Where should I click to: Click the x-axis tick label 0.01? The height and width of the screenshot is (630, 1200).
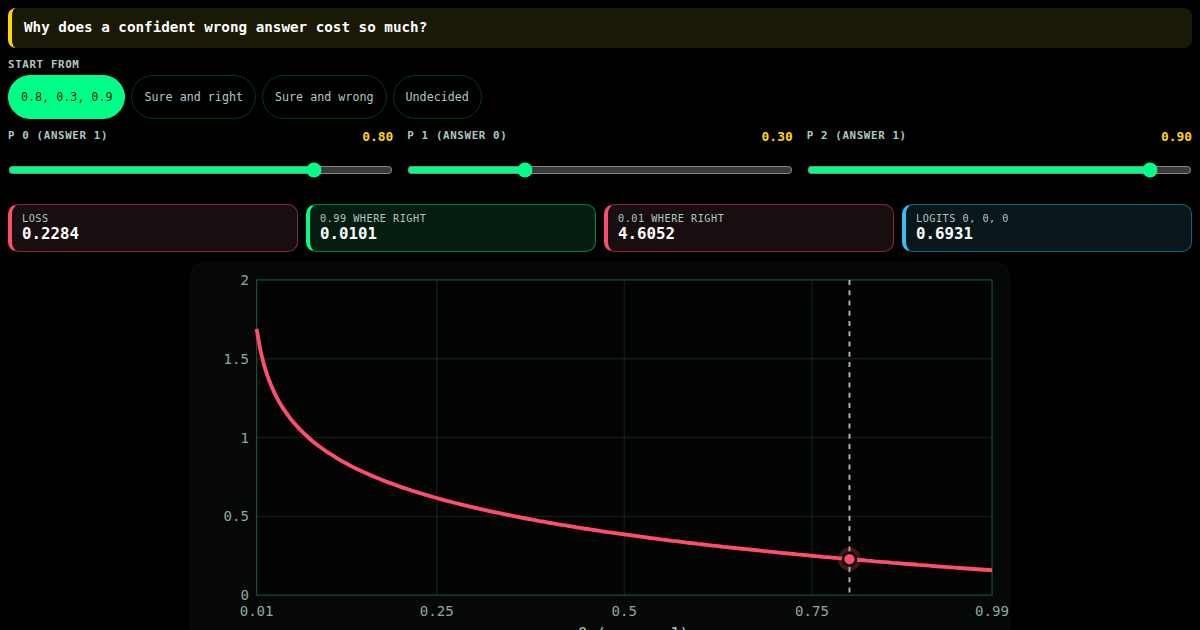click(x=257, y=611)
